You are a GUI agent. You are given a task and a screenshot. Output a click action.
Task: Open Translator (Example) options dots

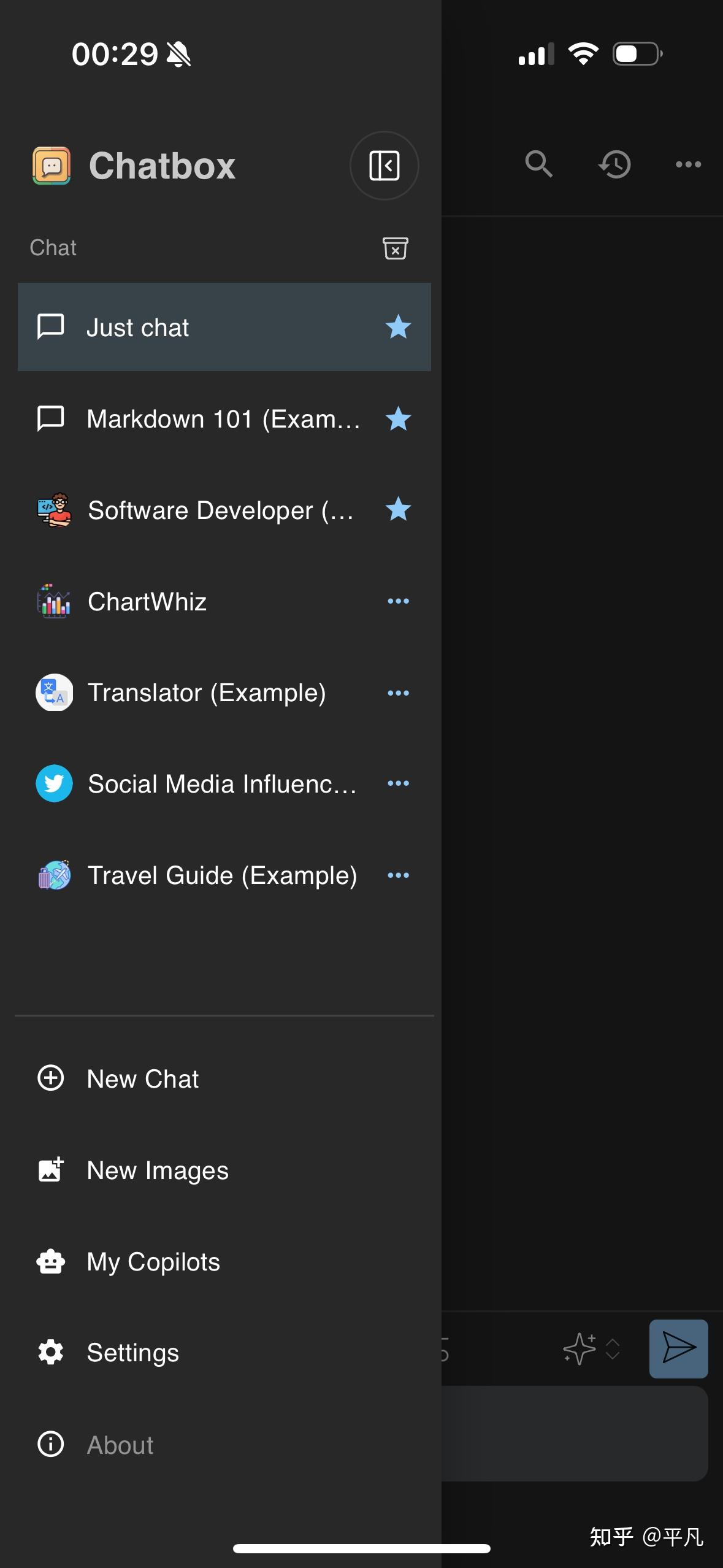click(398, 693)
